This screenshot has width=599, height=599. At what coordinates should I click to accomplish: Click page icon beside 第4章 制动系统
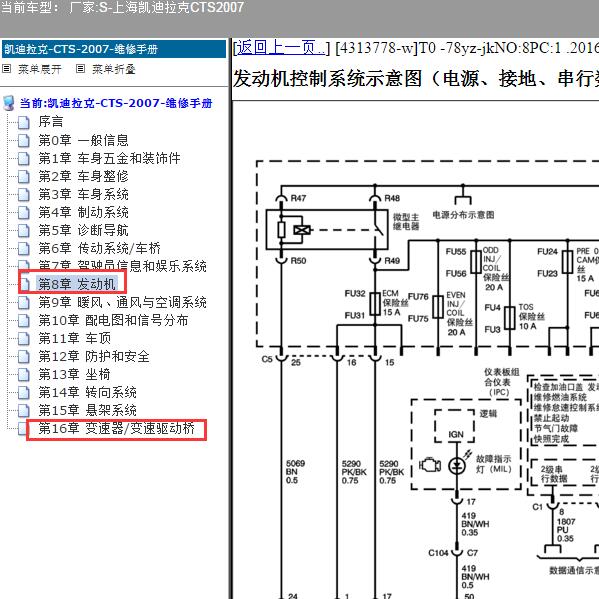tap(24, 212)
